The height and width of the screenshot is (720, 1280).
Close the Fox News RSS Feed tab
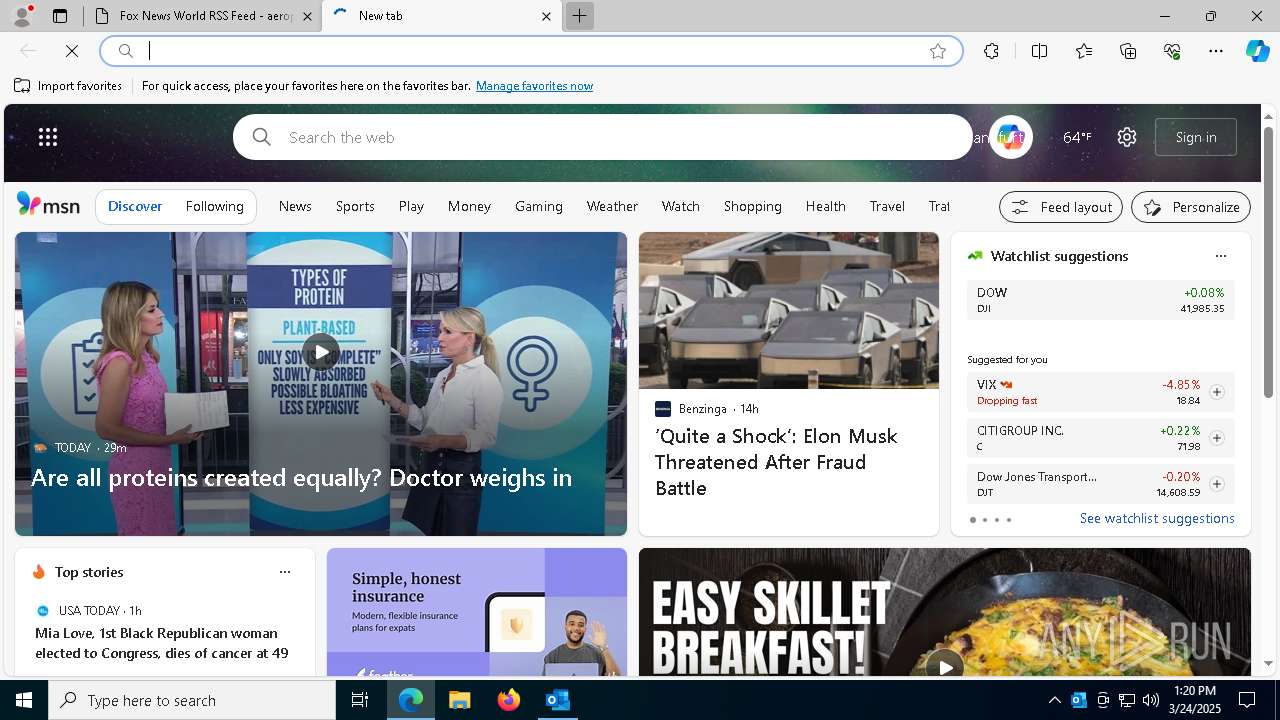[307, 16]
